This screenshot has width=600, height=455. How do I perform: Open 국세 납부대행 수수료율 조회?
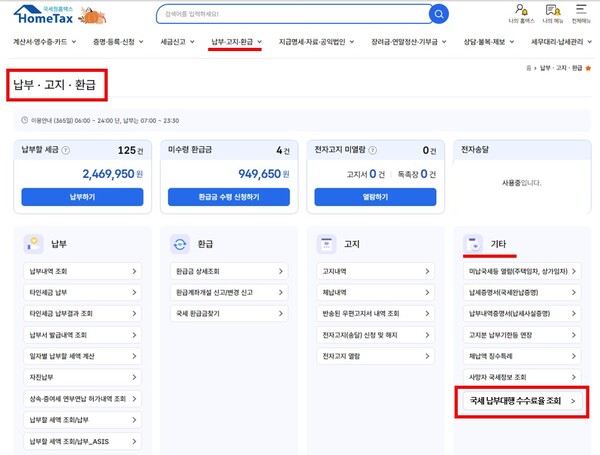521,401
